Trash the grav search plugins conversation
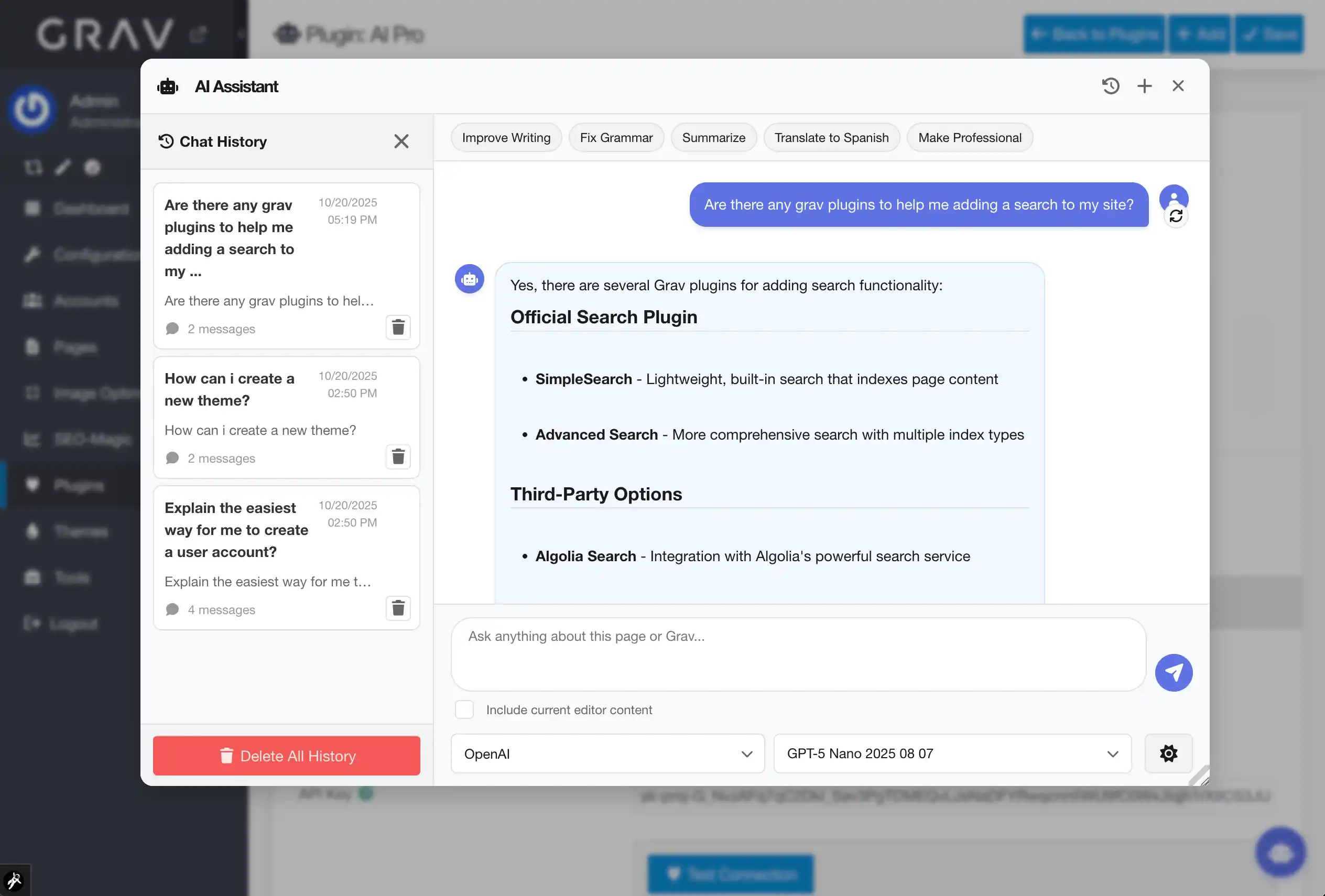 398,327
